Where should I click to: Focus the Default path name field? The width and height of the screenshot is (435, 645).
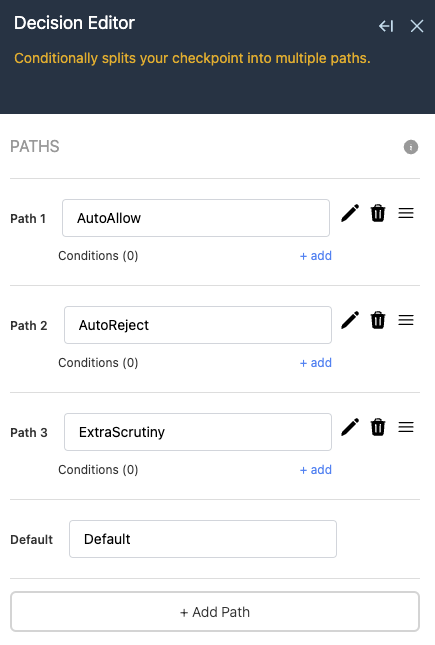203,539
